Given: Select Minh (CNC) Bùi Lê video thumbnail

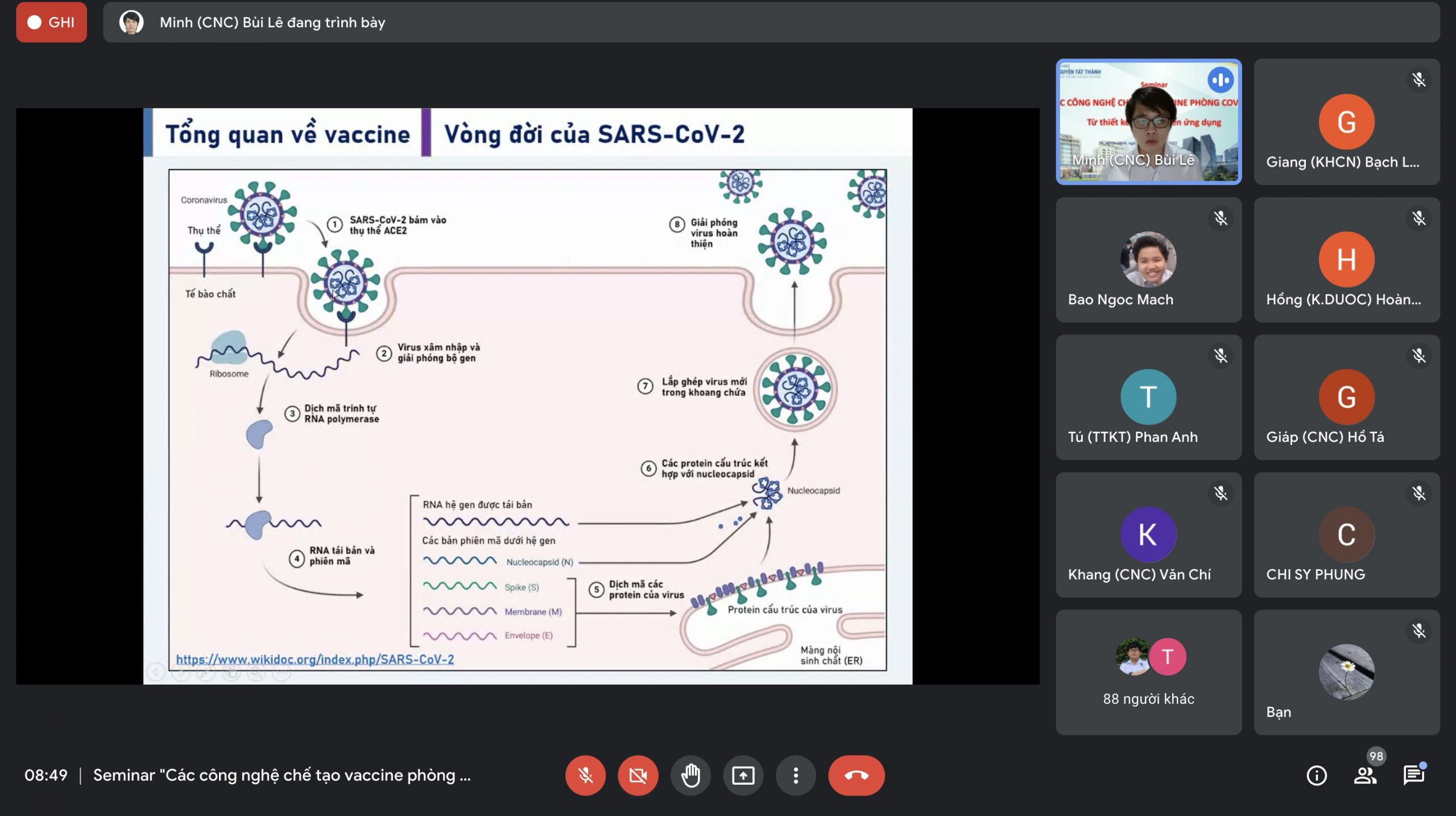Looking at the screenshot, I should pyautogui.click(x=1148, y=122).
